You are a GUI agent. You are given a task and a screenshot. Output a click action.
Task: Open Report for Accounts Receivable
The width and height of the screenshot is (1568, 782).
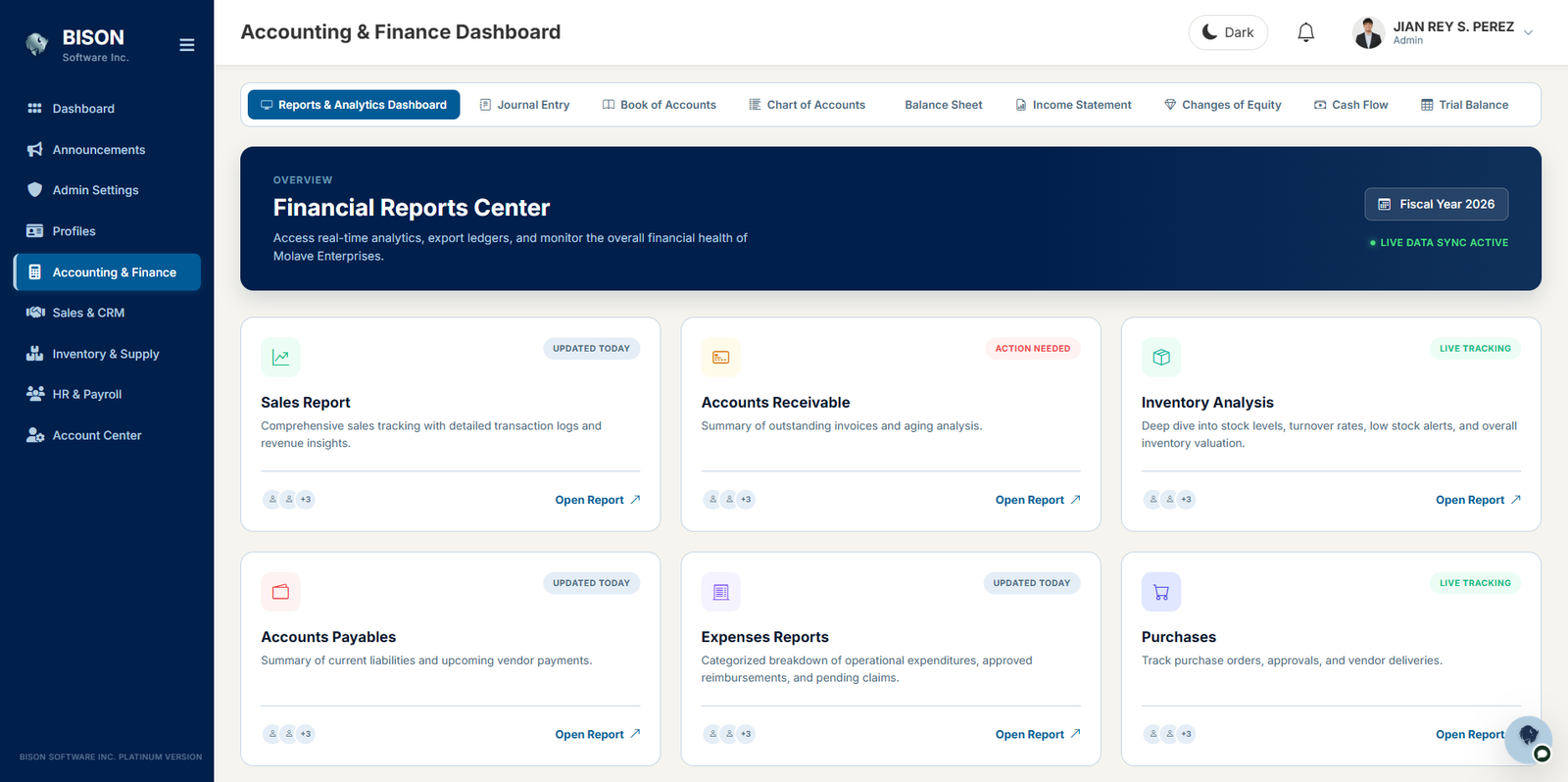tap(1038, 500)
